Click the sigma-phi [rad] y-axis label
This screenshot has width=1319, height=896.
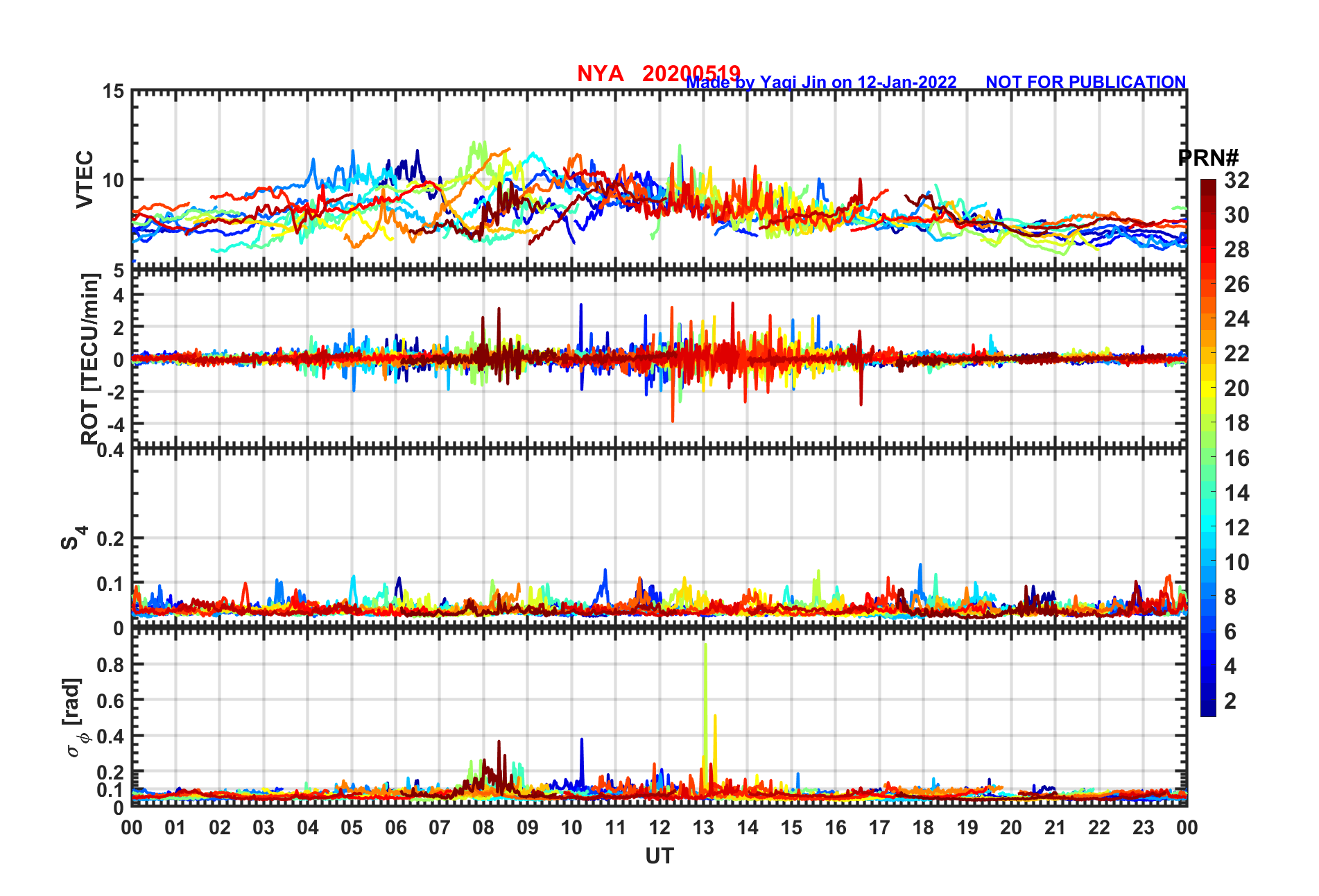(75, 717)
